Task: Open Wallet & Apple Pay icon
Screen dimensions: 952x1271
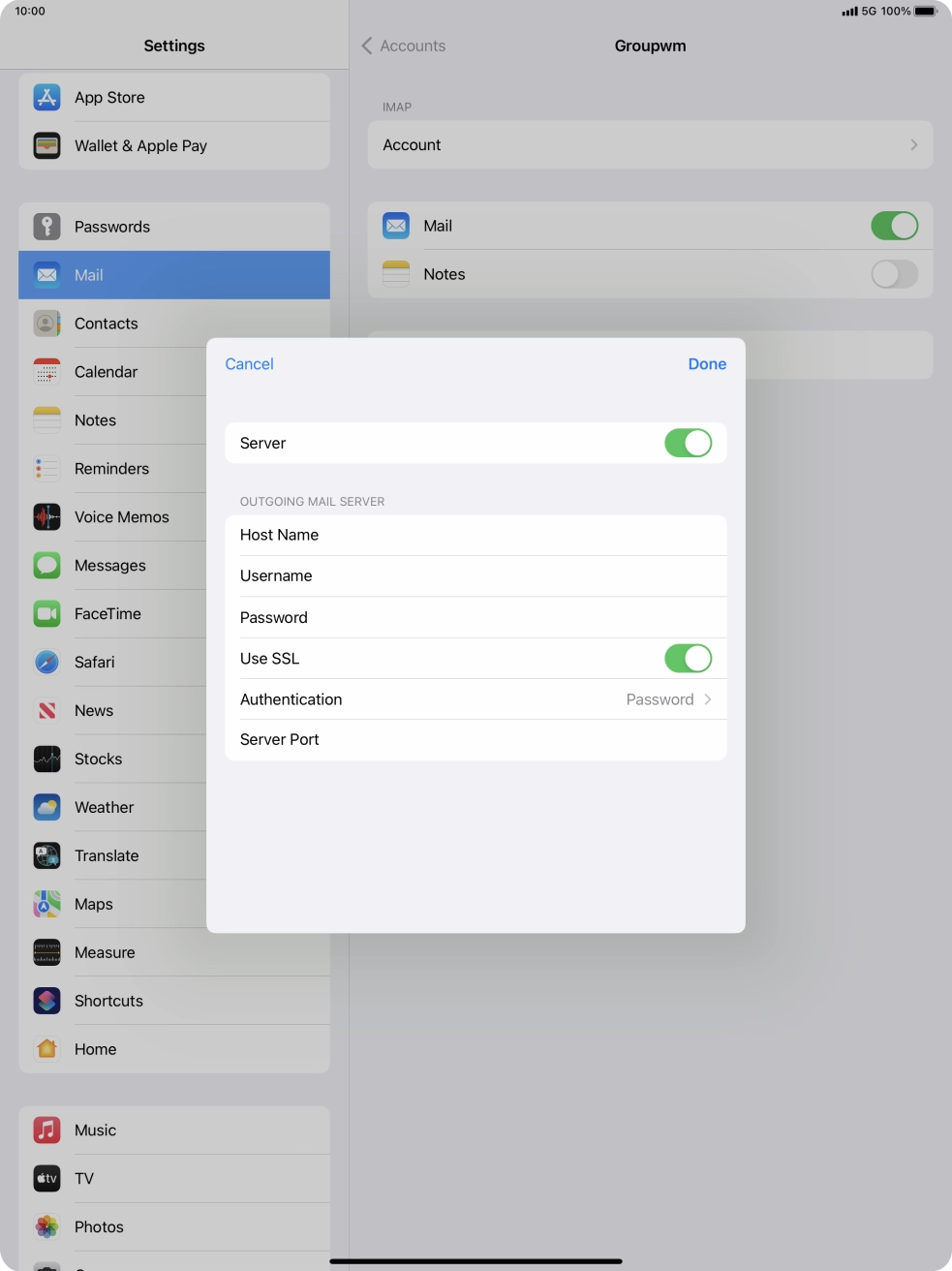Action: coord(46,145)
